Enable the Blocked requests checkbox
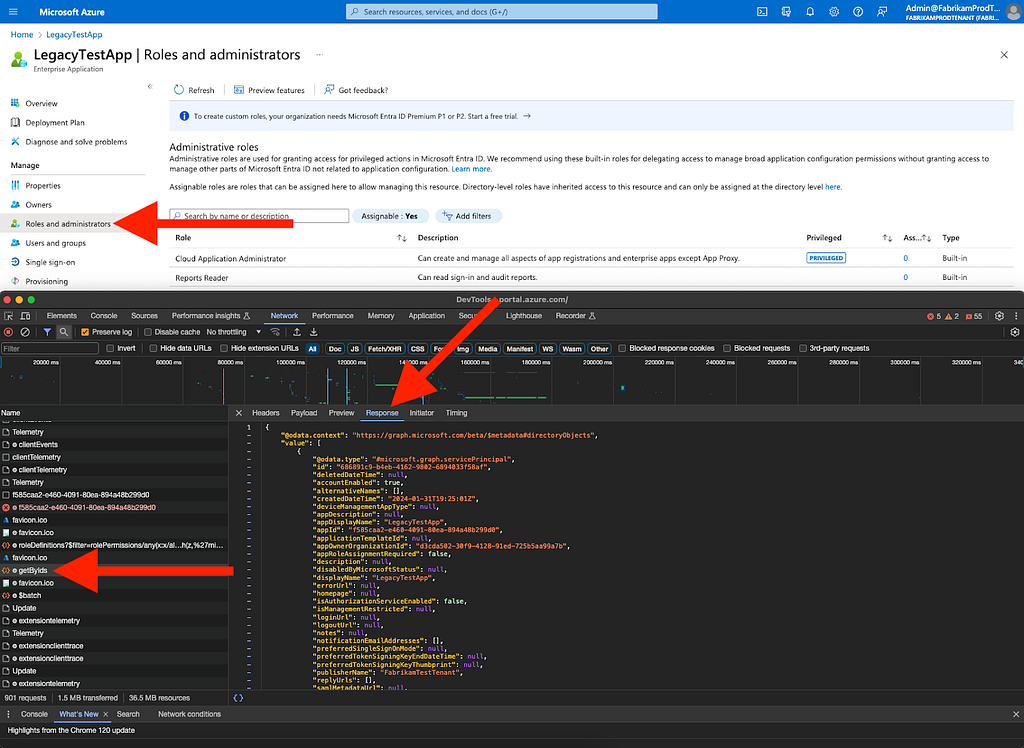This screenshot has height=748, width=1024. click(x=726, y=348)
